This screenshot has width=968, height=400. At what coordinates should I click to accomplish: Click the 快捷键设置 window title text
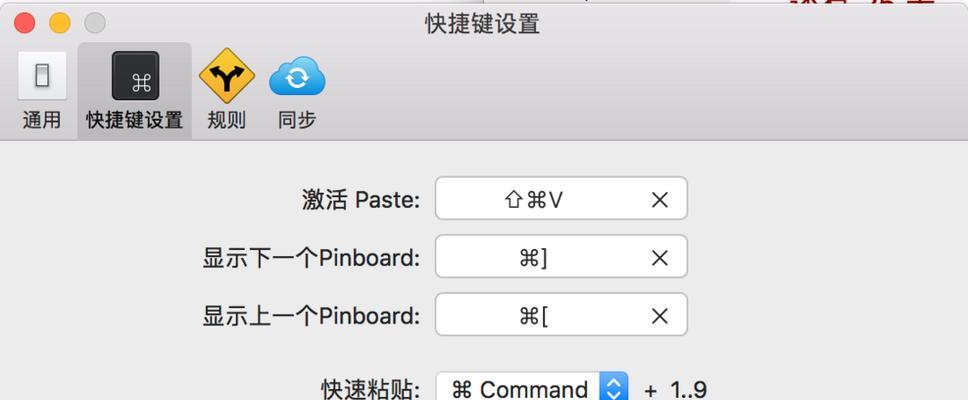tap(482, 24)
